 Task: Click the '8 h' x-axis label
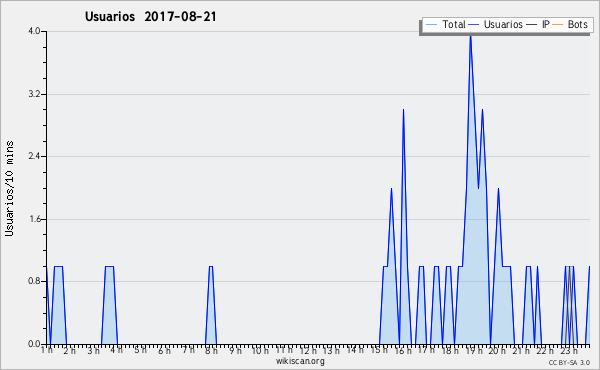point(211,350)
